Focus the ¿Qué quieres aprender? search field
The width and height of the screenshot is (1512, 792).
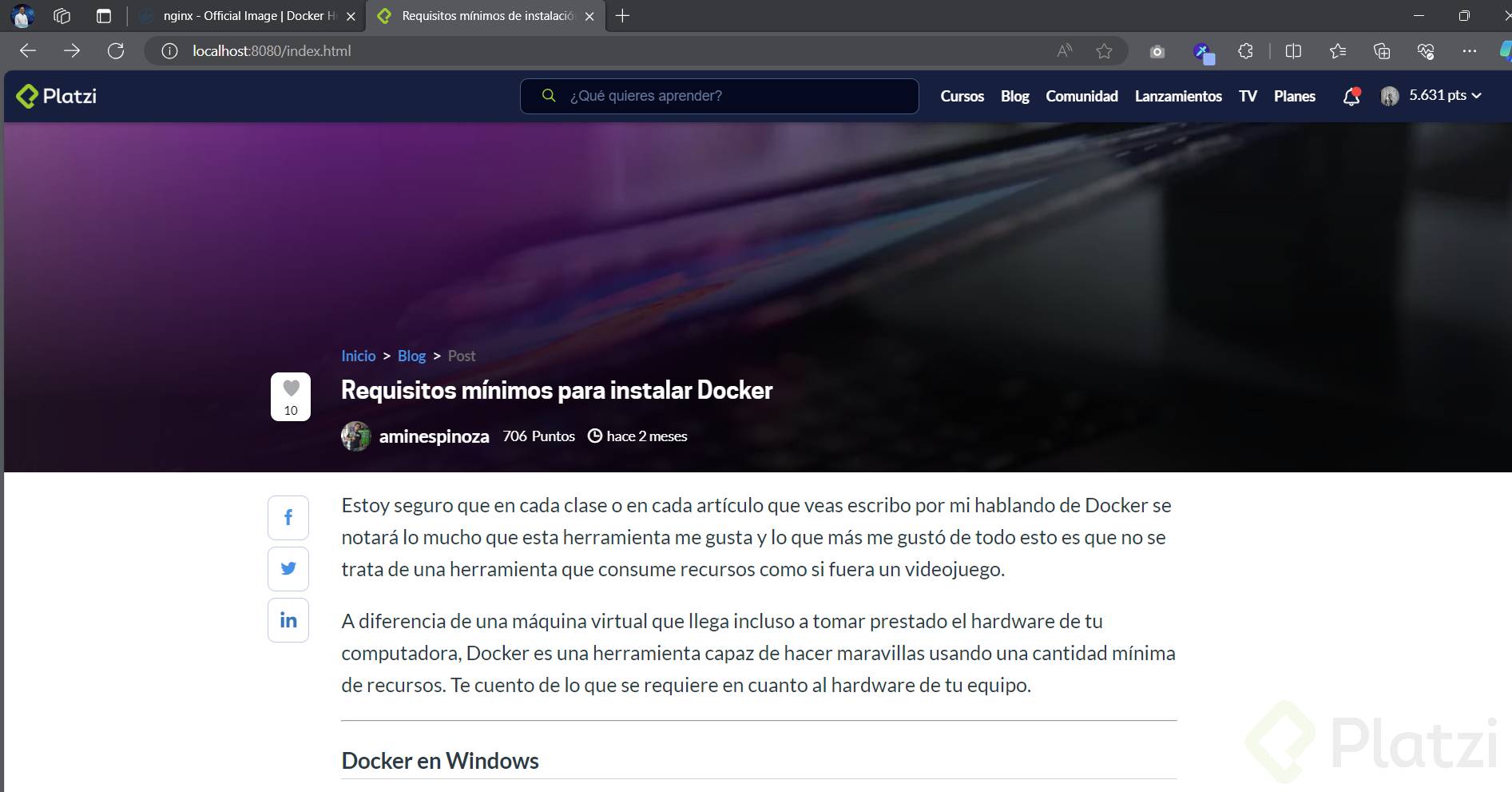pos(719,96)
